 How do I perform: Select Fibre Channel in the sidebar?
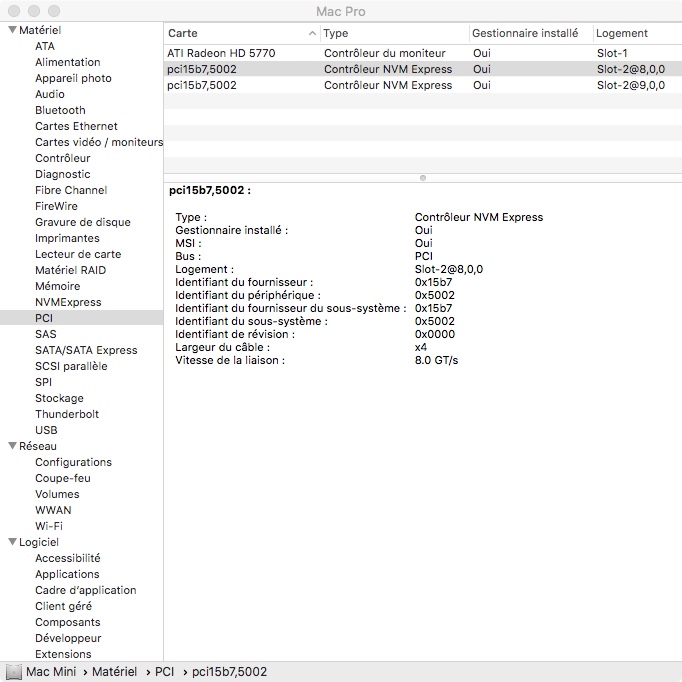click(x=71, y=190)
